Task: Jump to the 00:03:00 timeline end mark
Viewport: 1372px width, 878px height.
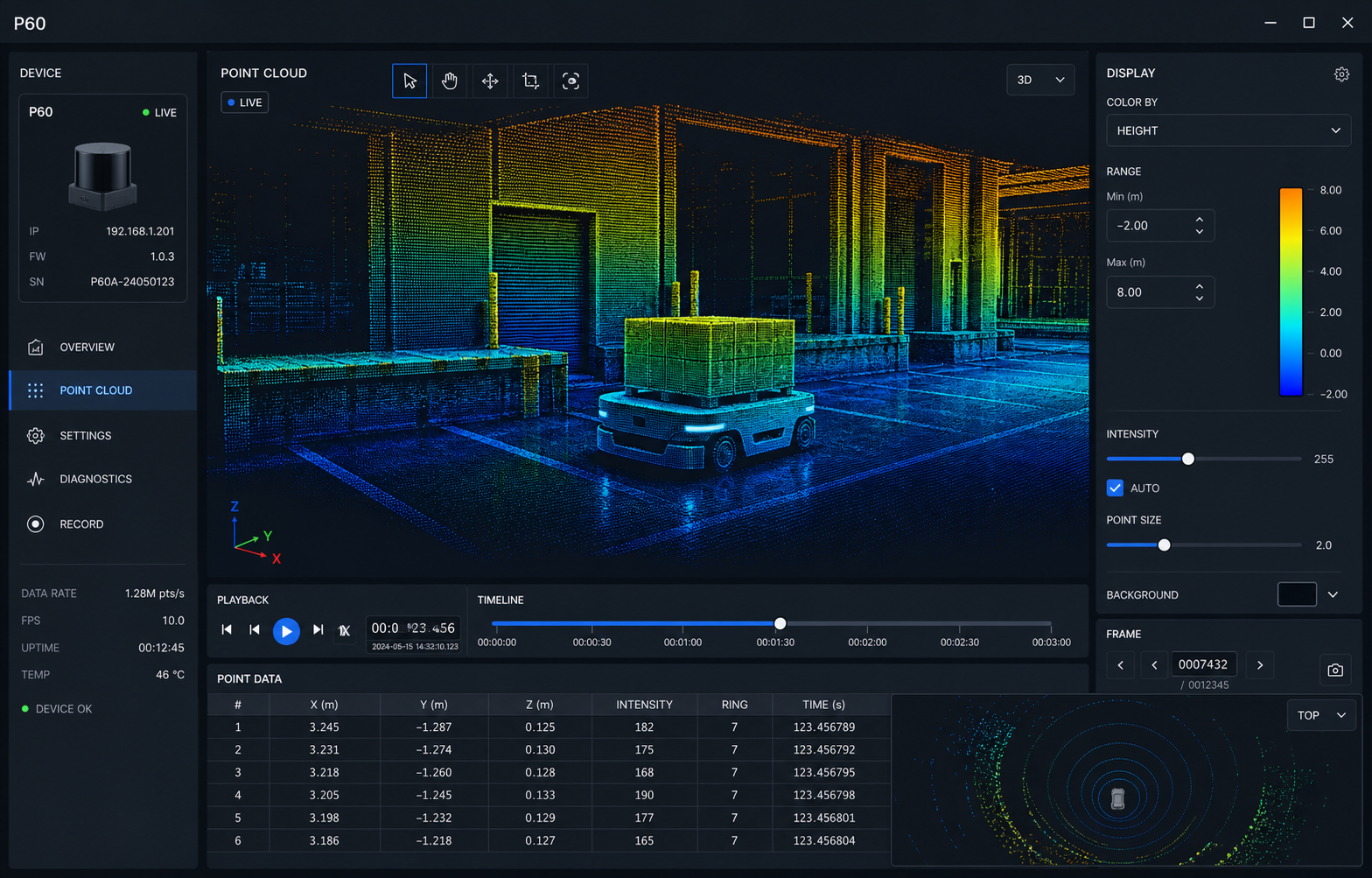Action: tap(1051, 642)
